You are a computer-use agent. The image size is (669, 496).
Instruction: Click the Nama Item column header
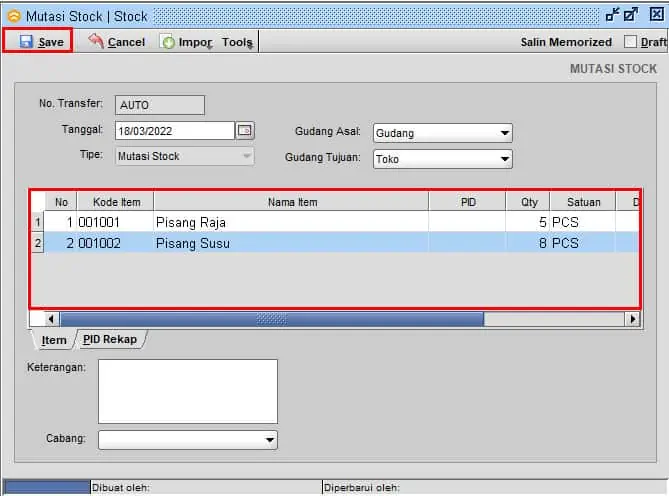pos(292,202)
